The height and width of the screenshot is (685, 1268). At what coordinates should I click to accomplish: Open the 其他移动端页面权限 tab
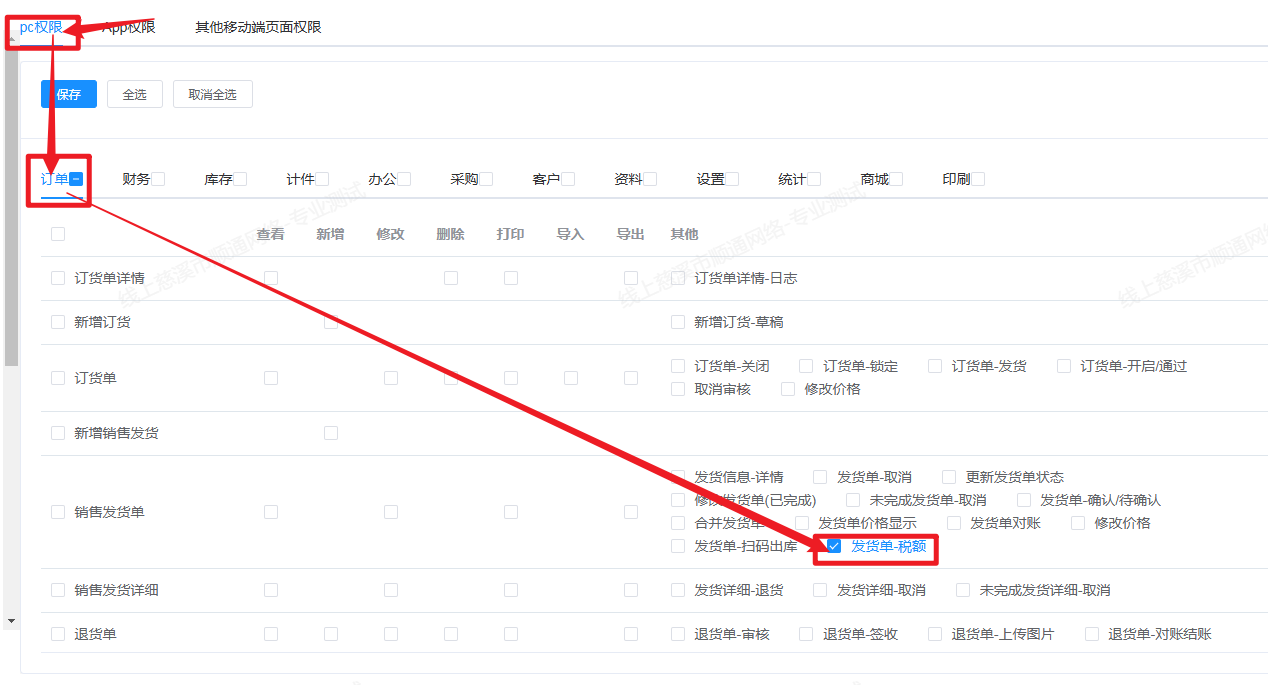coord(258,27)
